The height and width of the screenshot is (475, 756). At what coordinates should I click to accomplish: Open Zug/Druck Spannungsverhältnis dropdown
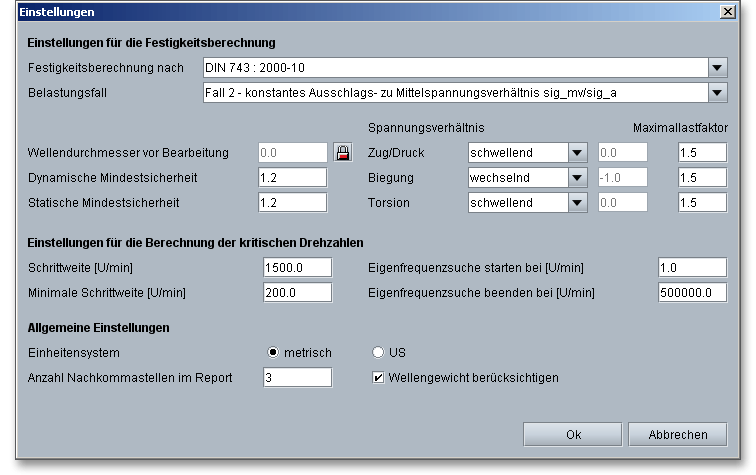pos(577,153)
